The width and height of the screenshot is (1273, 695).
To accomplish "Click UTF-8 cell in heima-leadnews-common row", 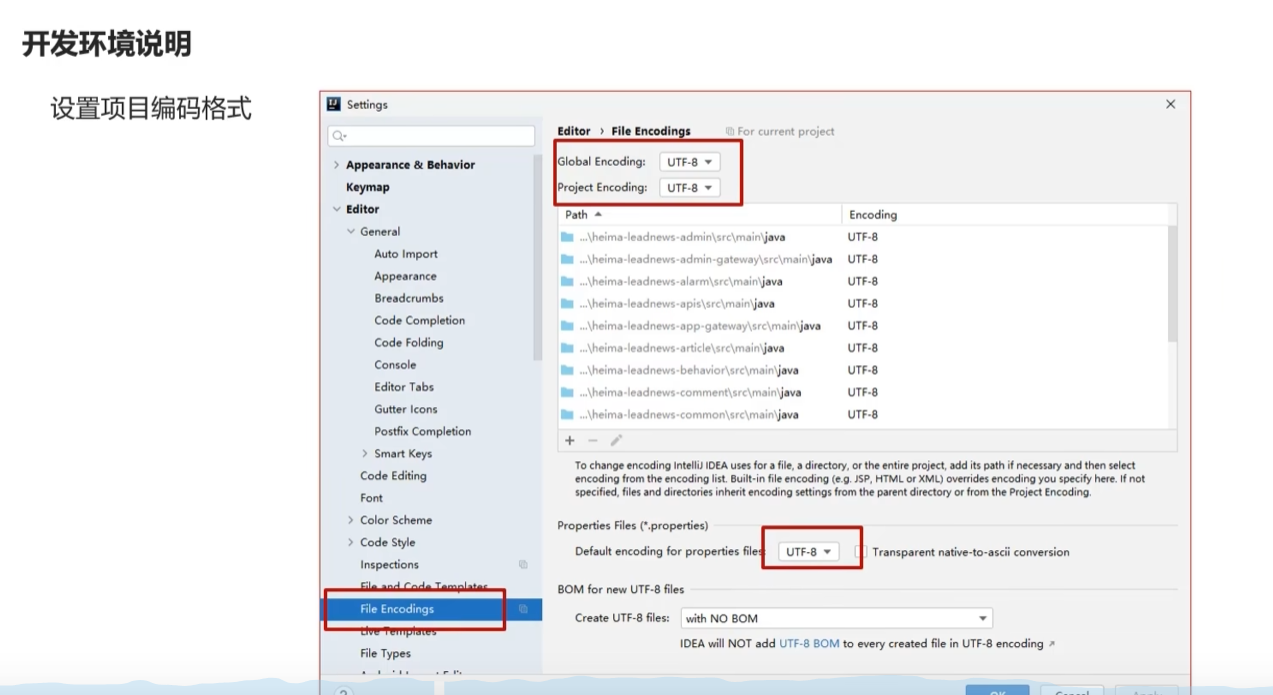I will click(862, 414).
